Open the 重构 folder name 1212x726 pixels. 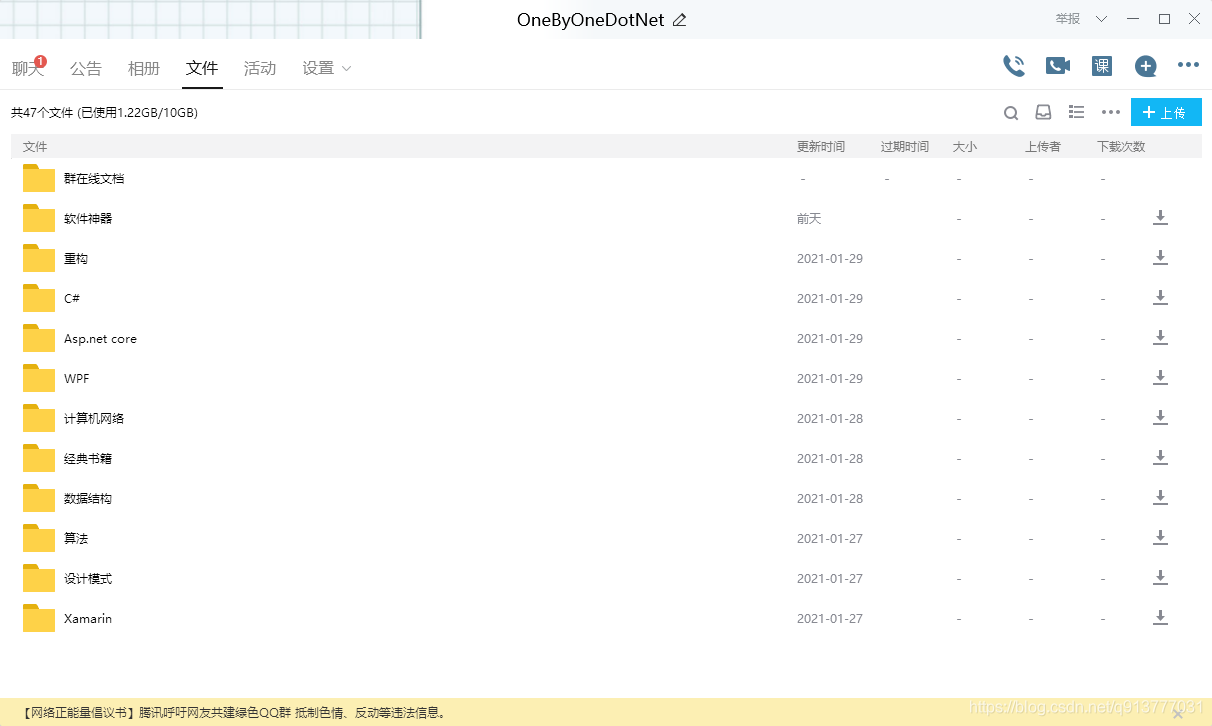[x=76, y=258]
